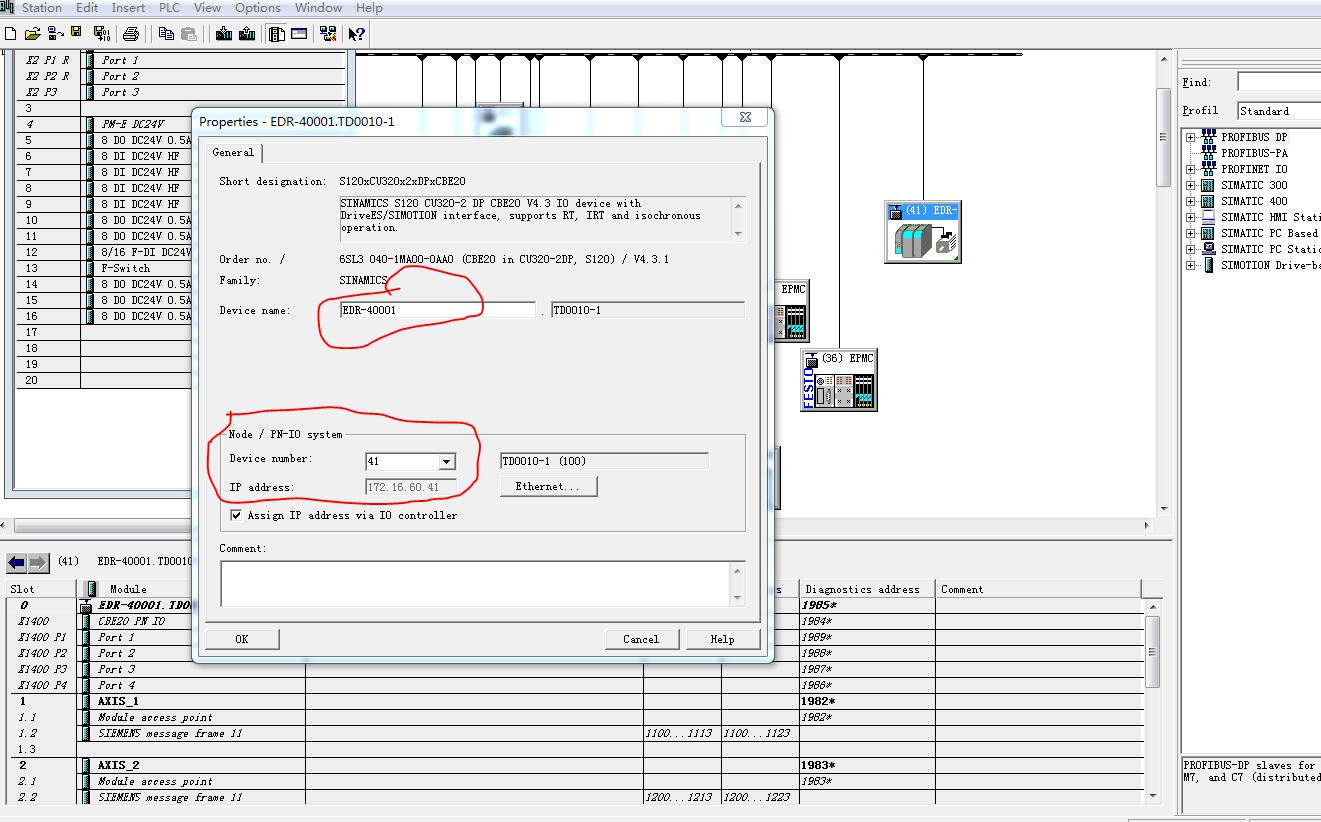This screenshot has width=1321, height=822.
Task: Open the Profil Standard dropdown
Action: coord(1279,111)
